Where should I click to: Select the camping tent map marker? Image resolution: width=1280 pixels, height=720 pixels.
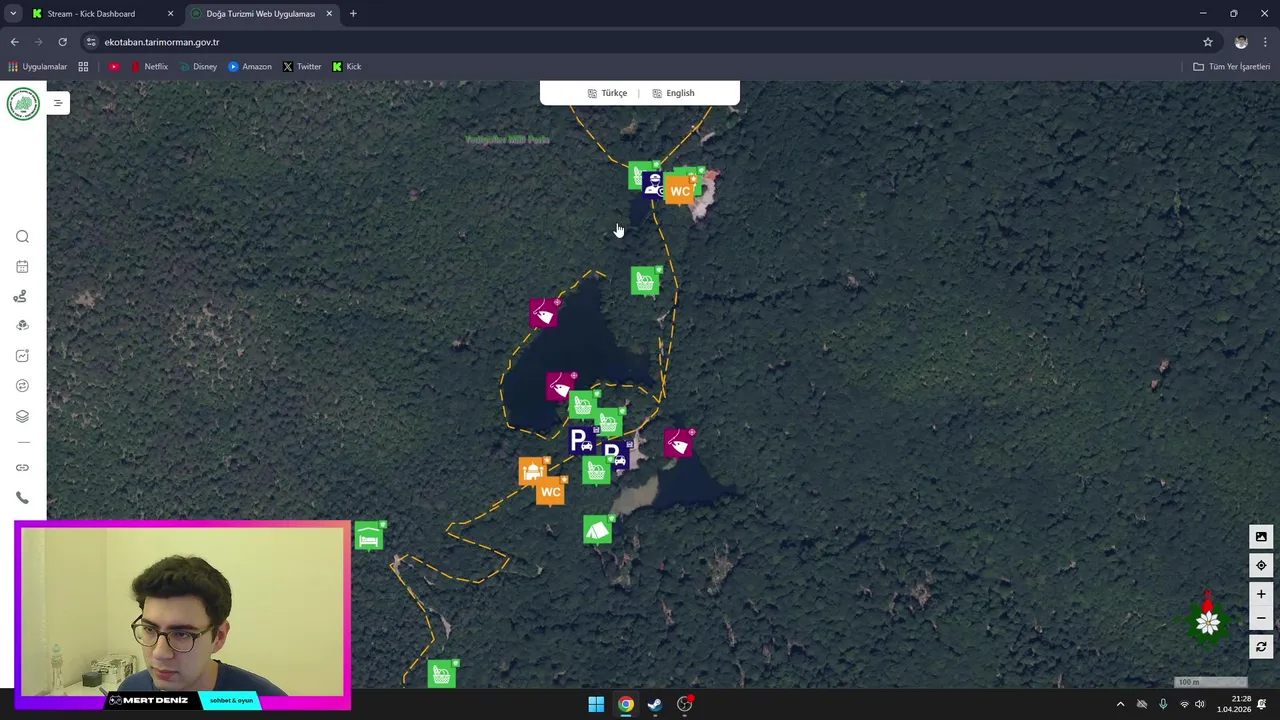click(597, 529)
